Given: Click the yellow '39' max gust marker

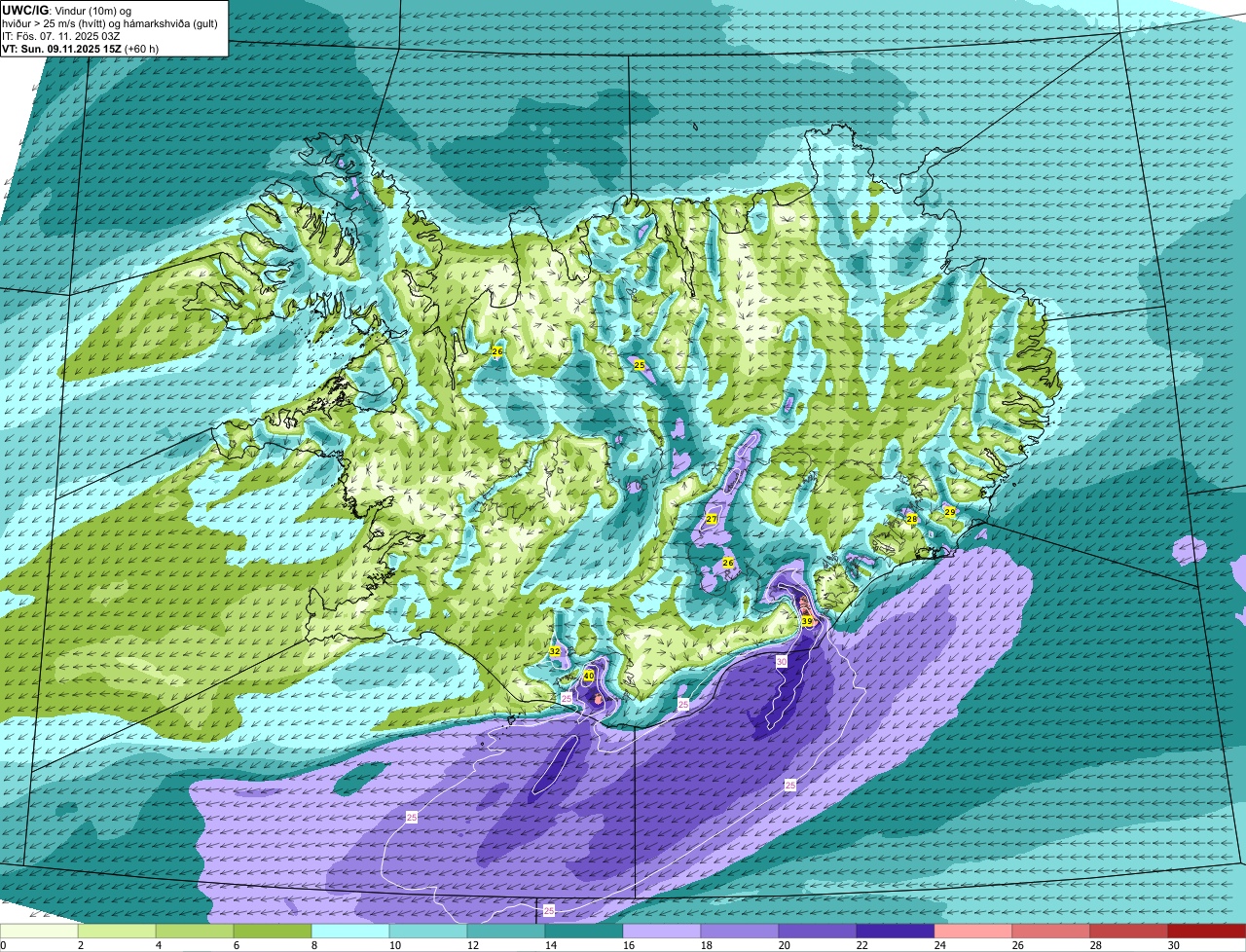Looking at the screenshot, I should click(807, 621).
